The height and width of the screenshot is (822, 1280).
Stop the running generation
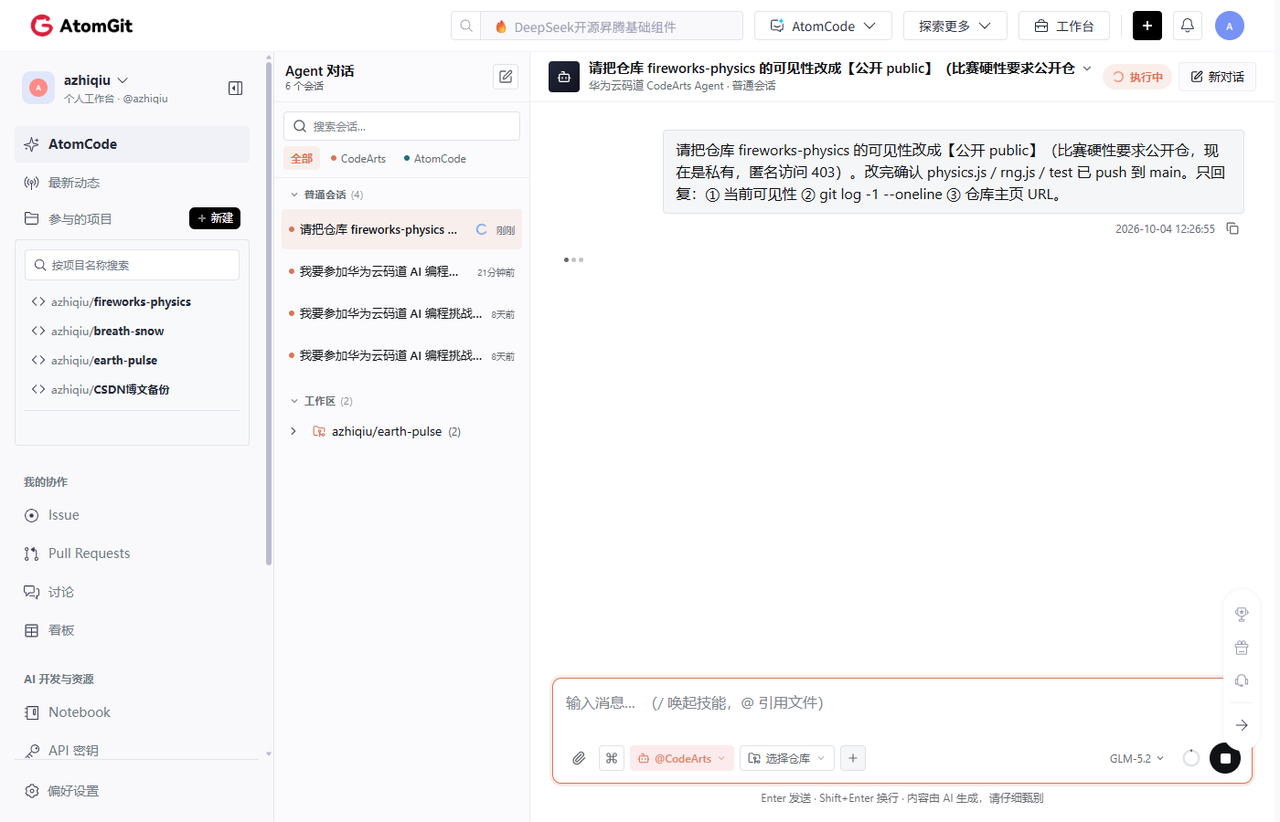tap(1225, 758)
